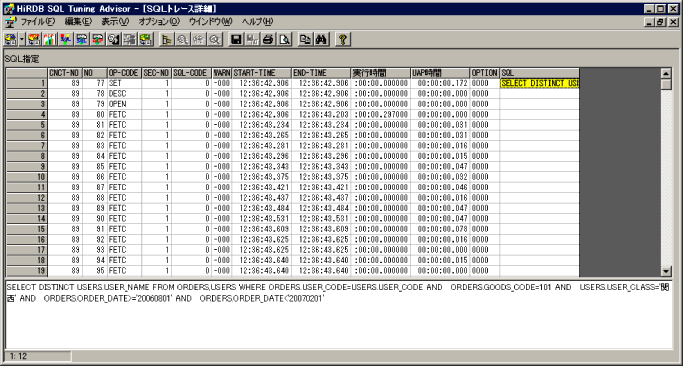This screenshot has width=683, height=366.
Task: Click the 実行時間 column header
Action: (380, 73)
